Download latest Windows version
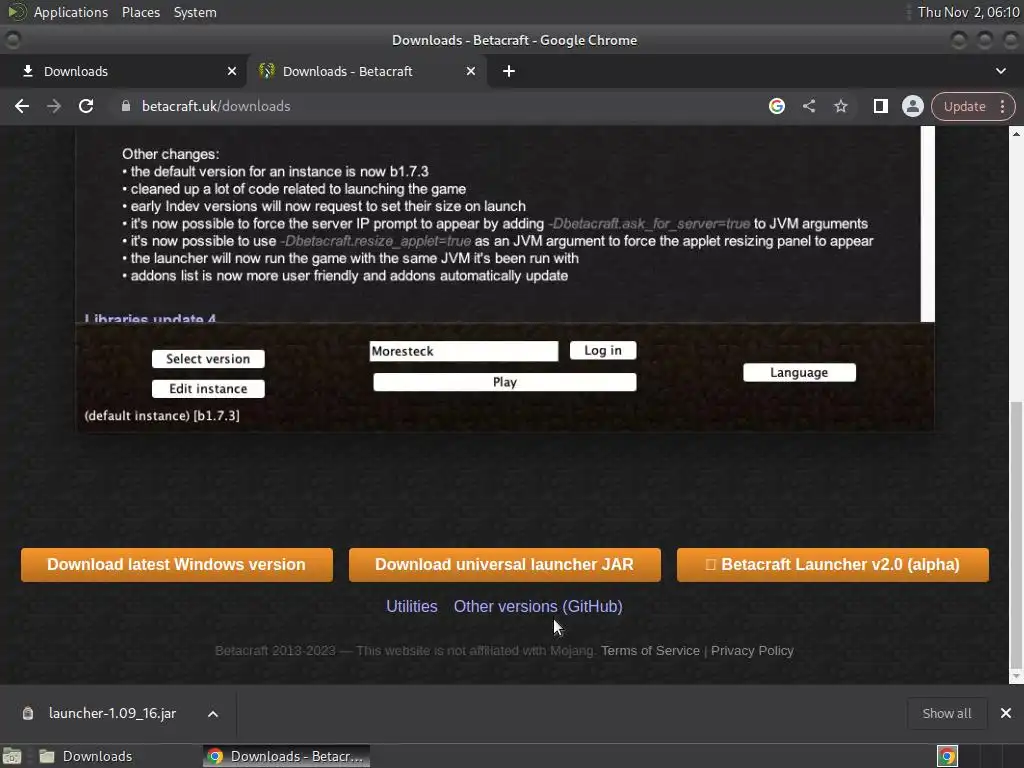 [176, 565]
